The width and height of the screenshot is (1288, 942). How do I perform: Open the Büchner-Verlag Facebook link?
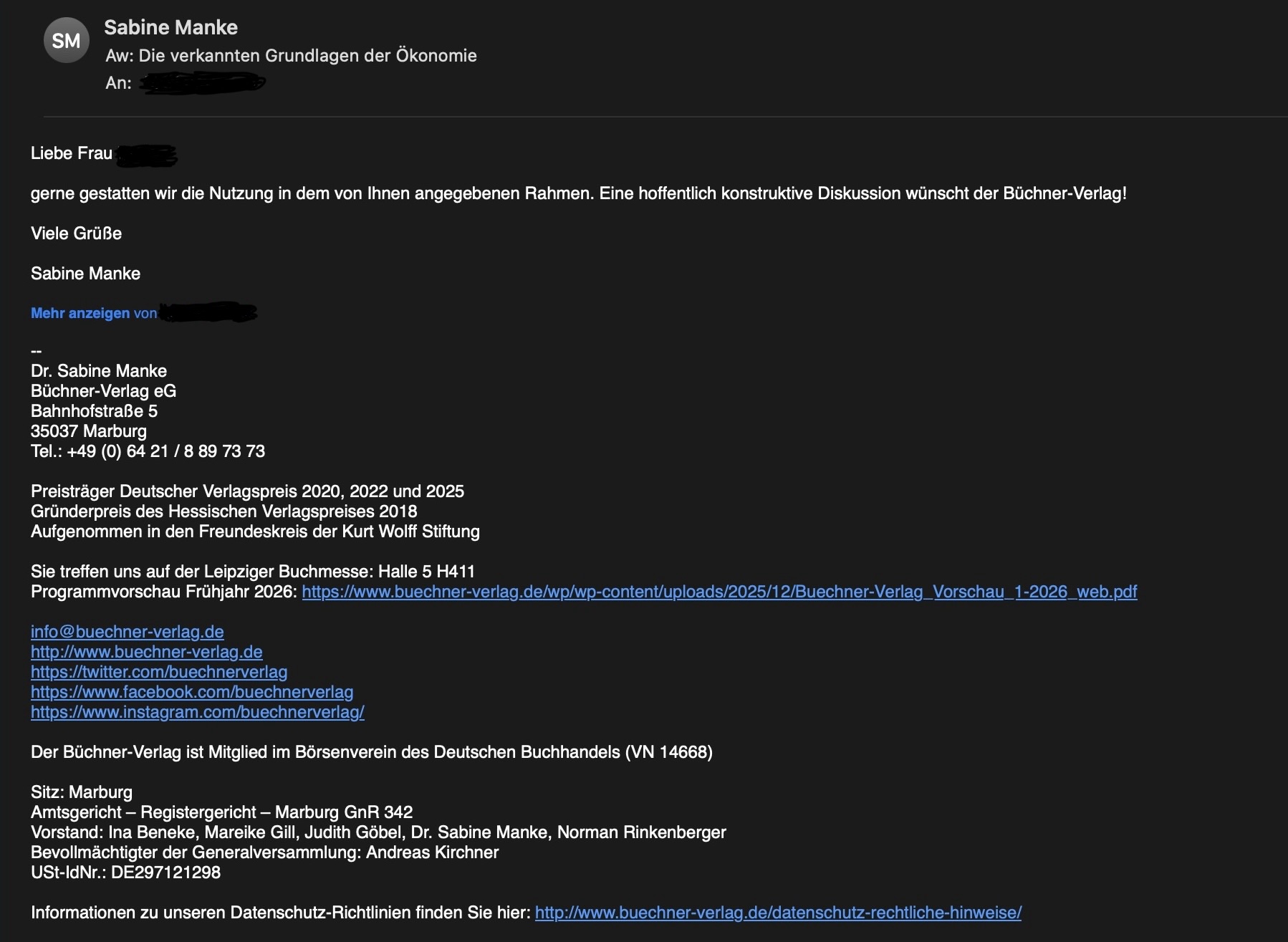(x=191, y=692)
